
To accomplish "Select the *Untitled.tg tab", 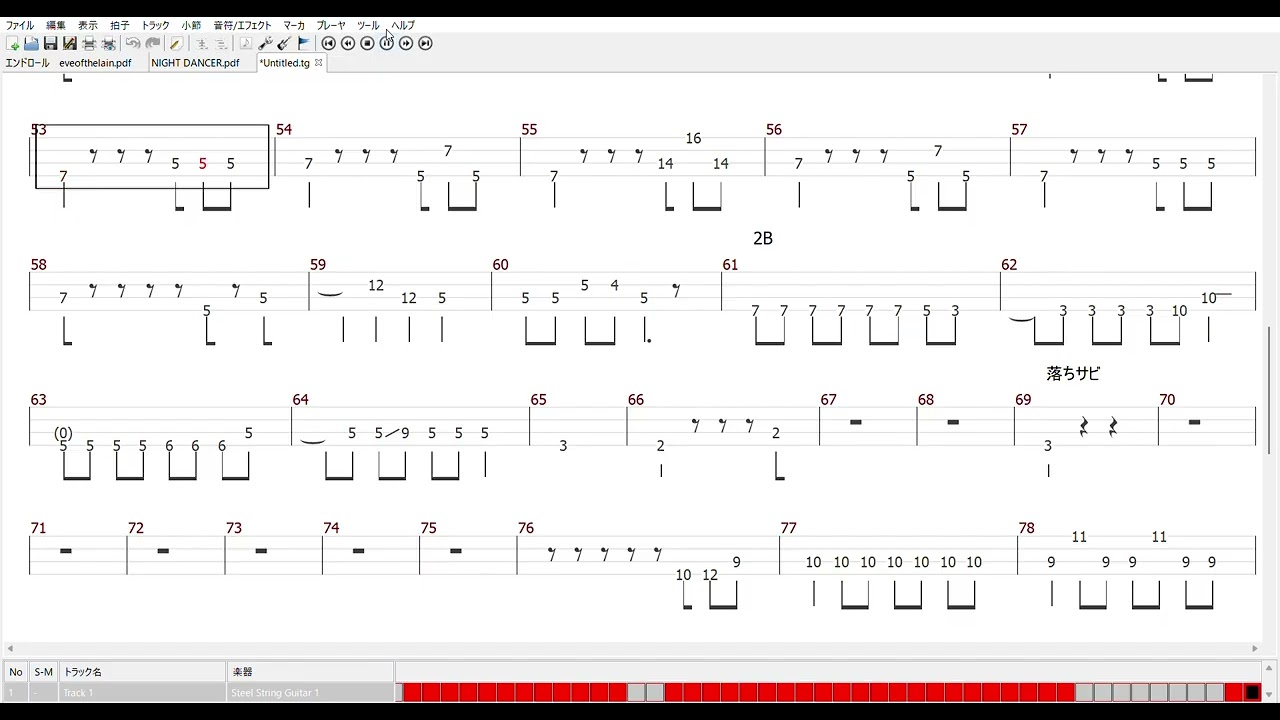I will [x=285, y=63].
